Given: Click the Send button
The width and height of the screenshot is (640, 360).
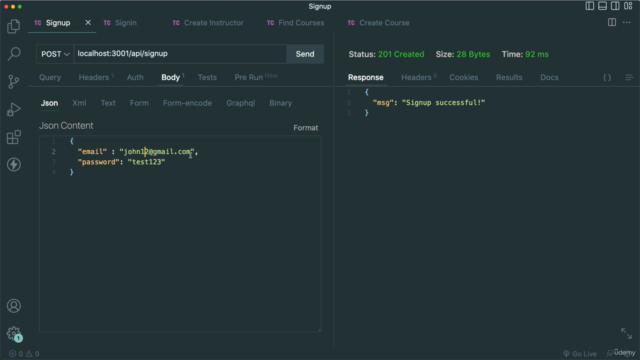Looking at the screenshot, I should pos(305,54).
